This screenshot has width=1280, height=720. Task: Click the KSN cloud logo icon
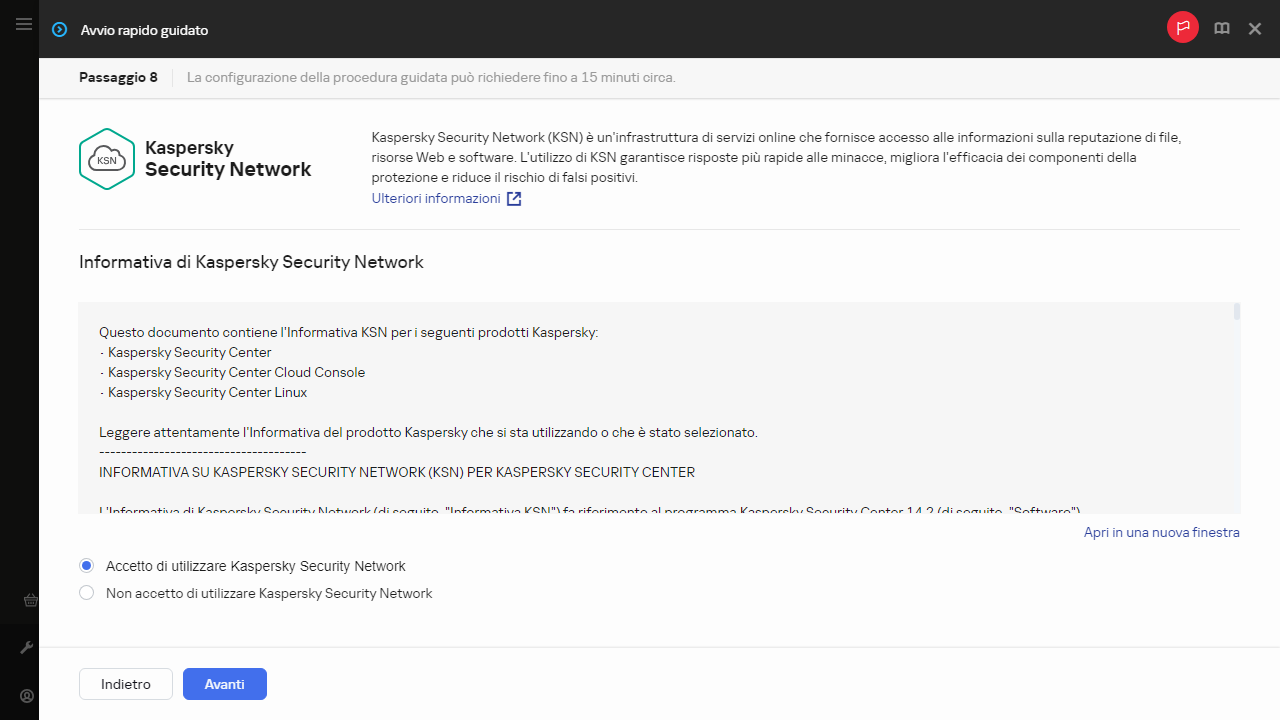106,158
